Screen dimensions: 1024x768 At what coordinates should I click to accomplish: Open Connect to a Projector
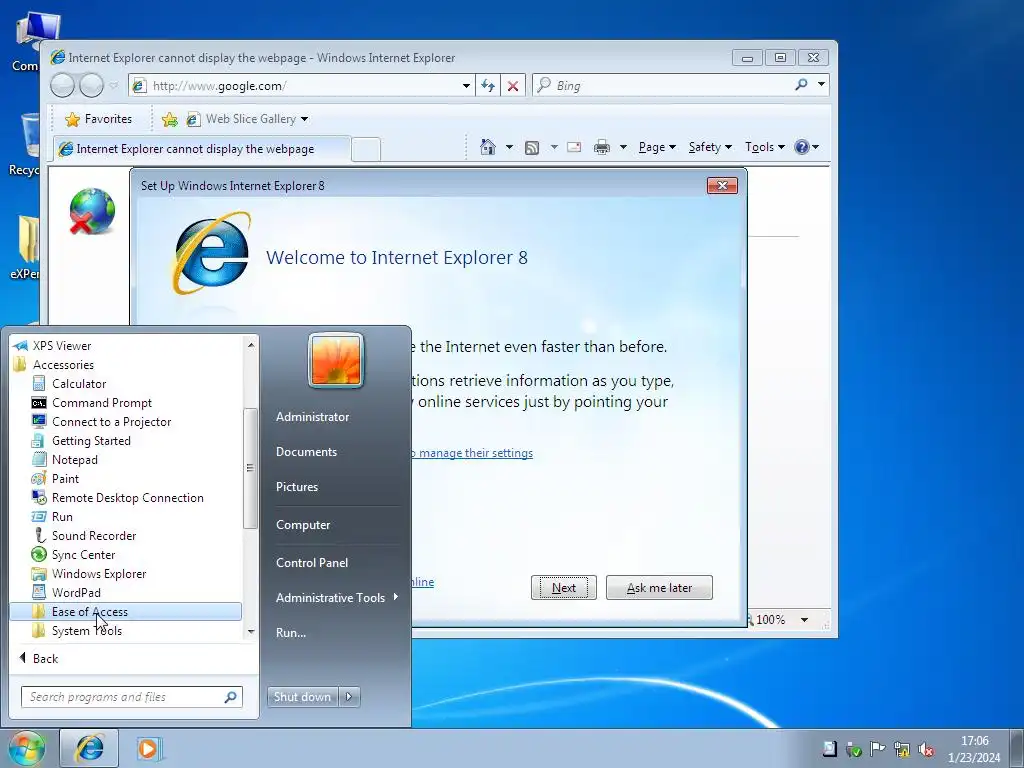(111, 422)
